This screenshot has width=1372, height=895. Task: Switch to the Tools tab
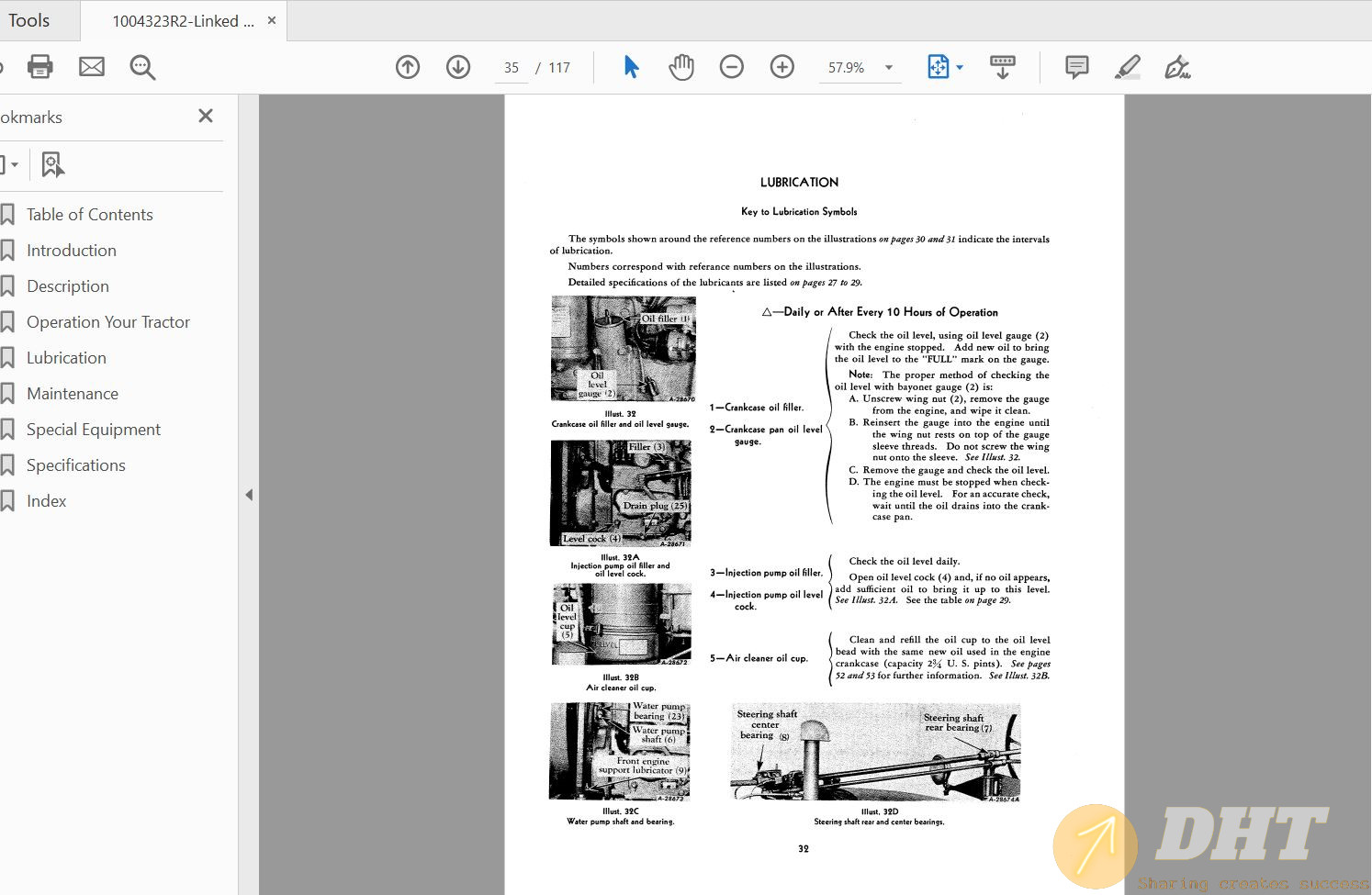coord(29,20)
